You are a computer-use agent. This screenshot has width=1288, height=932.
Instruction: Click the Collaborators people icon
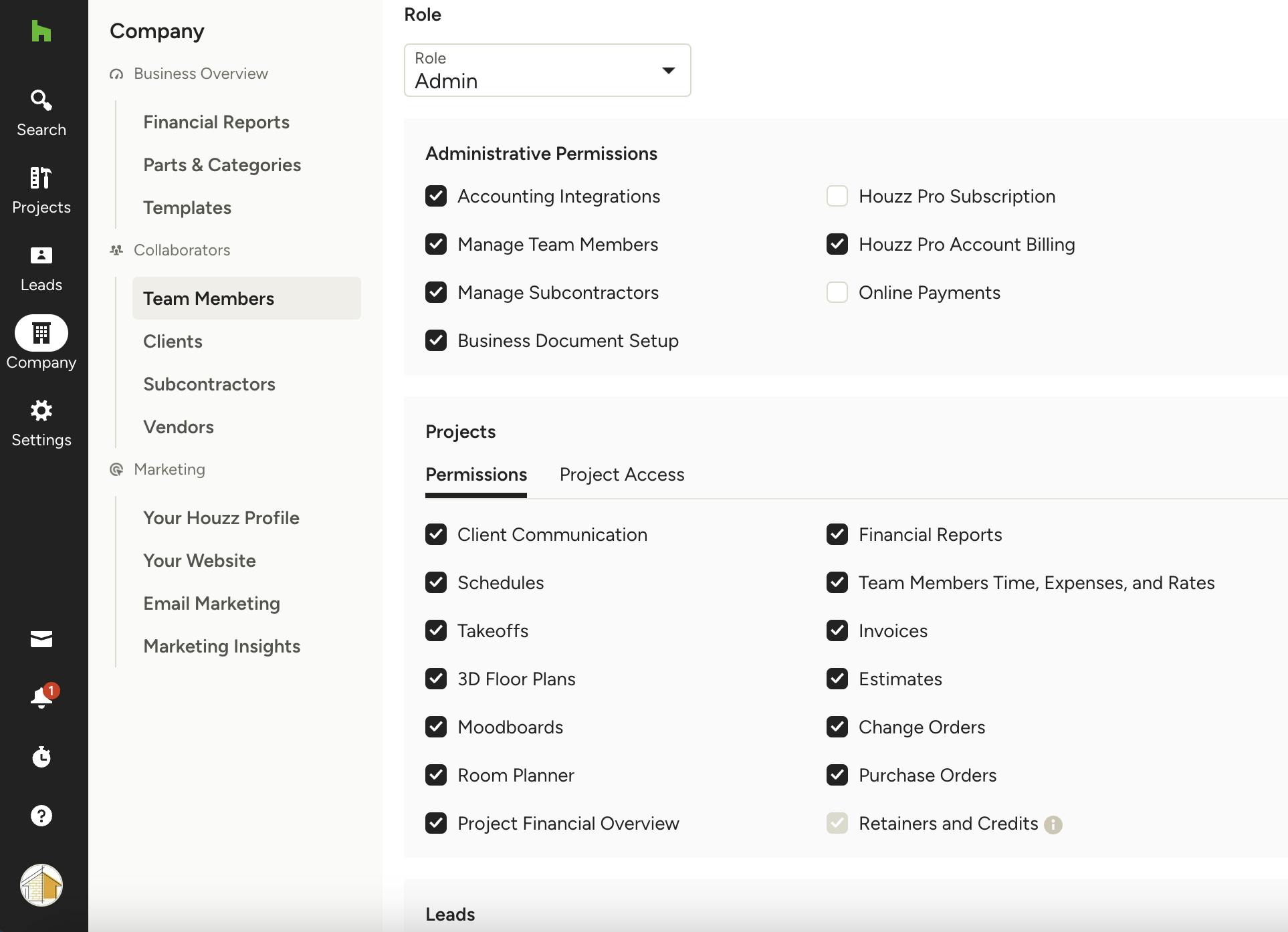tap(116, 250)
